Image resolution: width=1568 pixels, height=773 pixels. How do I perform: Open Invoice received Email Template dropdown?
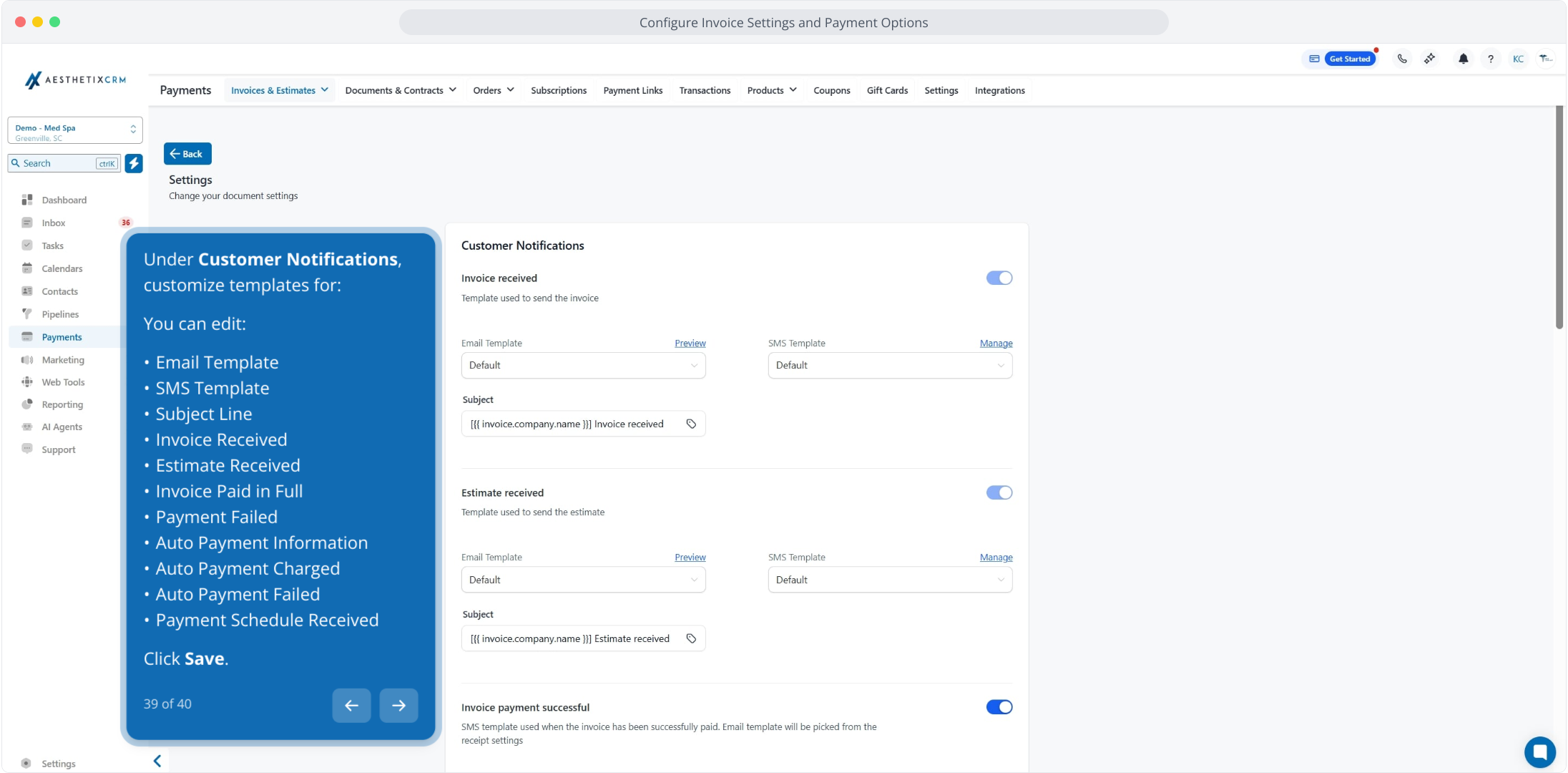(x=583, y=365)
